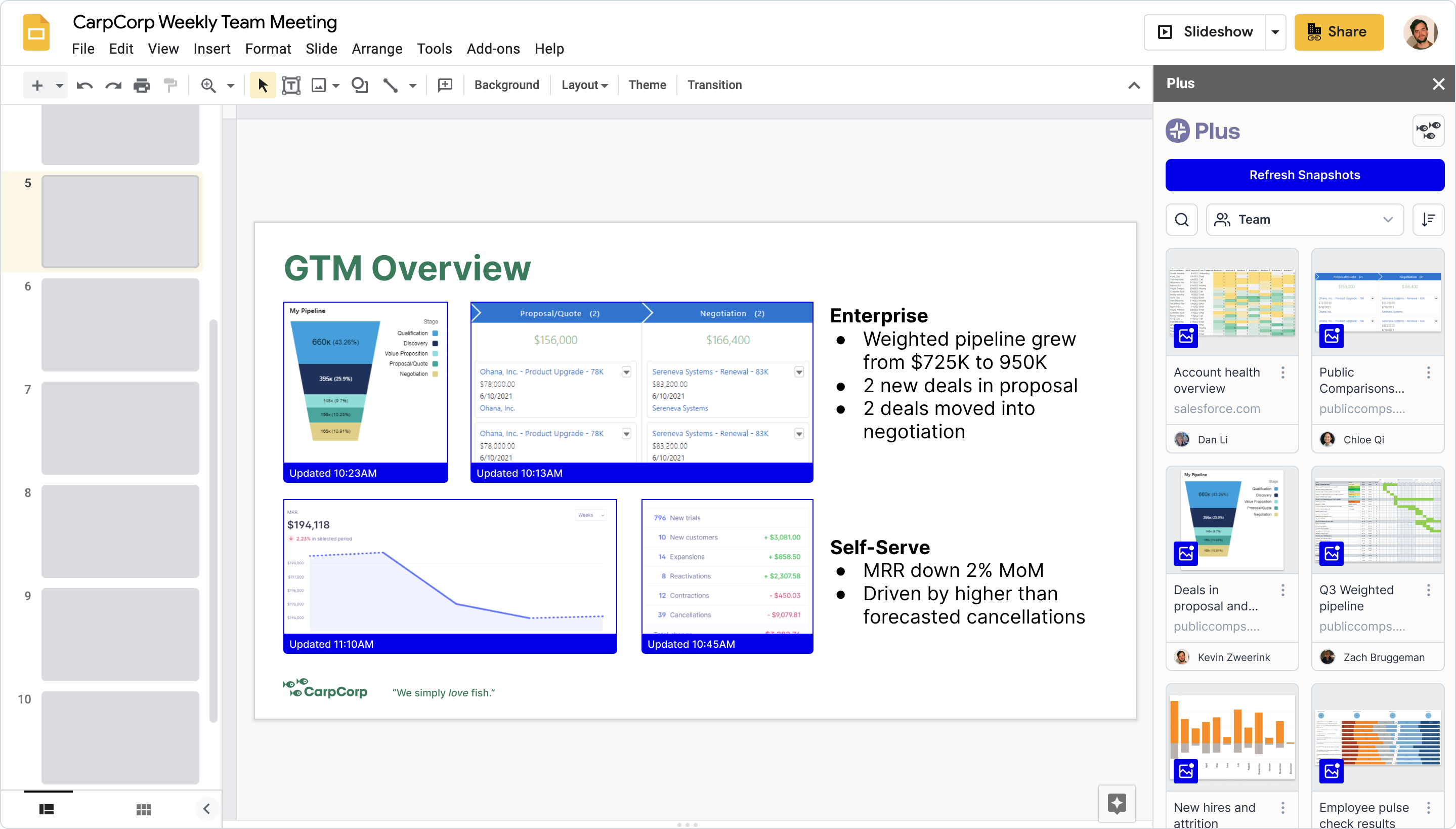Redo the last action

pos(113,86)
